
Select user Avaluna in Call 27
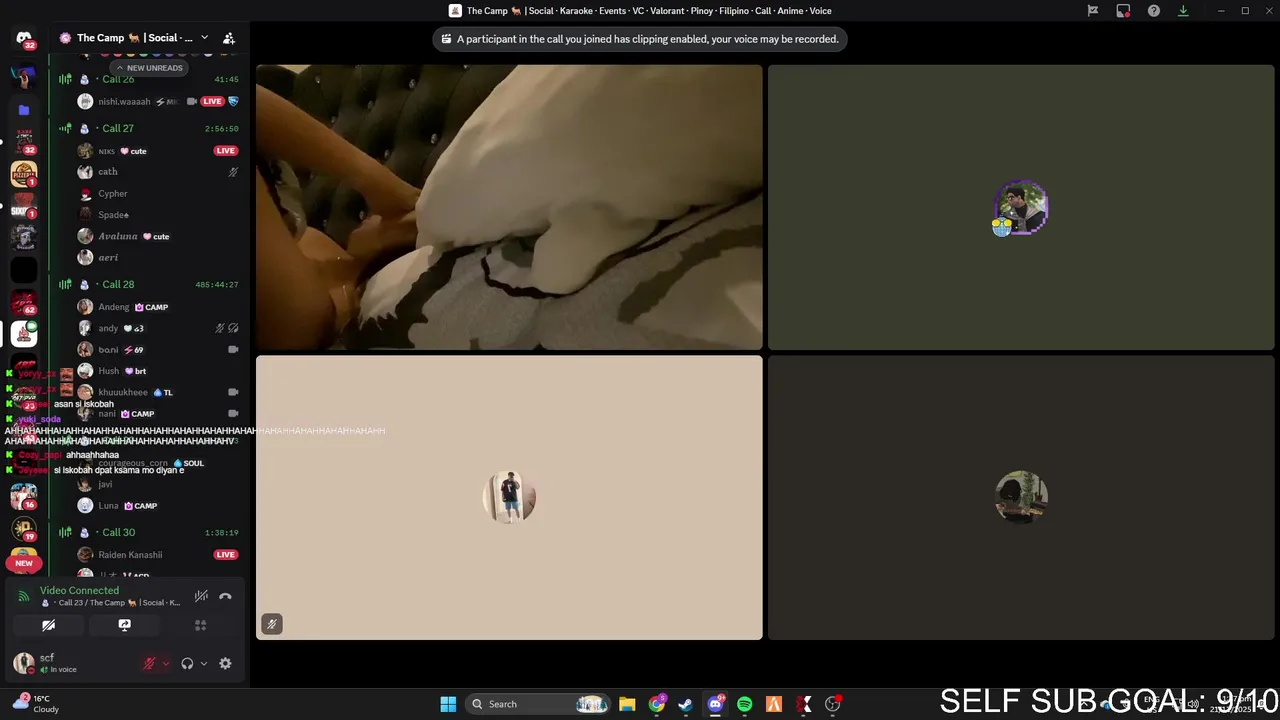(118, 236)
